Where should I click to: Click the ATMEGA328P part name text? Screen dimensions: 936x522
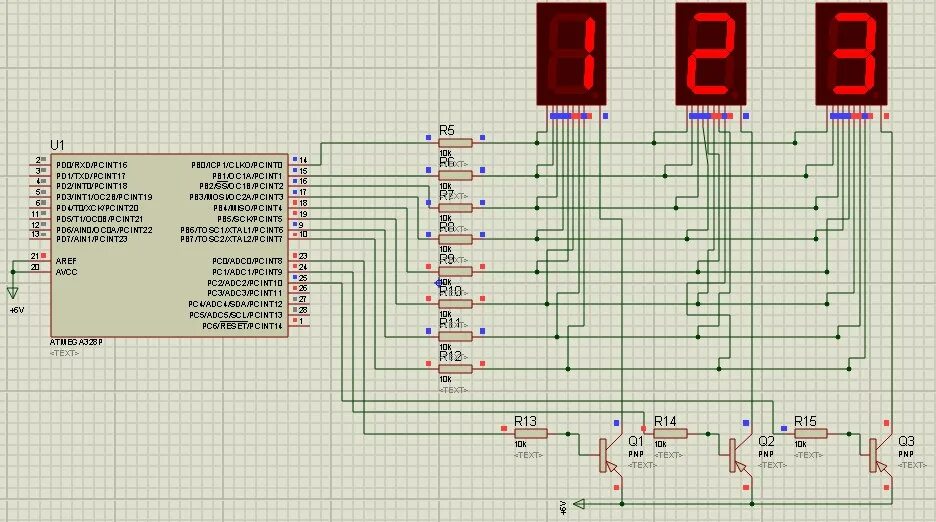coord(76,343)
